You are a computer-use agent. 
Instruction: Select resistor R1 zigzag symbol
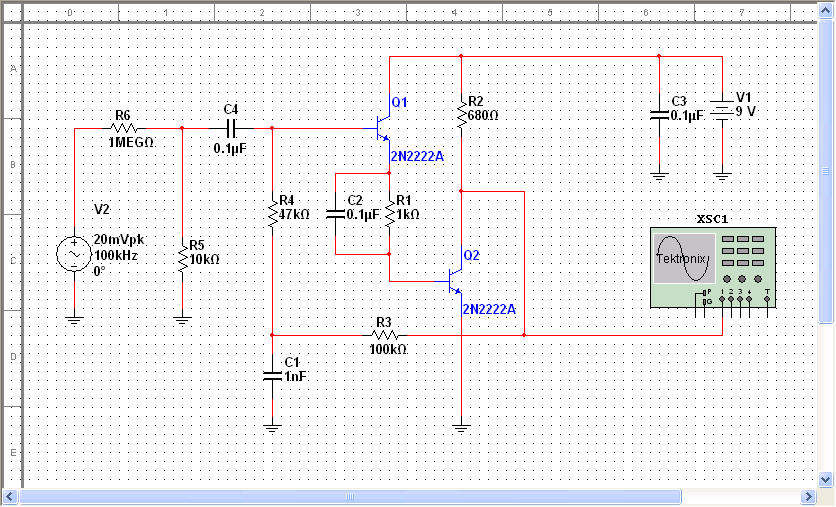[390, 214]
